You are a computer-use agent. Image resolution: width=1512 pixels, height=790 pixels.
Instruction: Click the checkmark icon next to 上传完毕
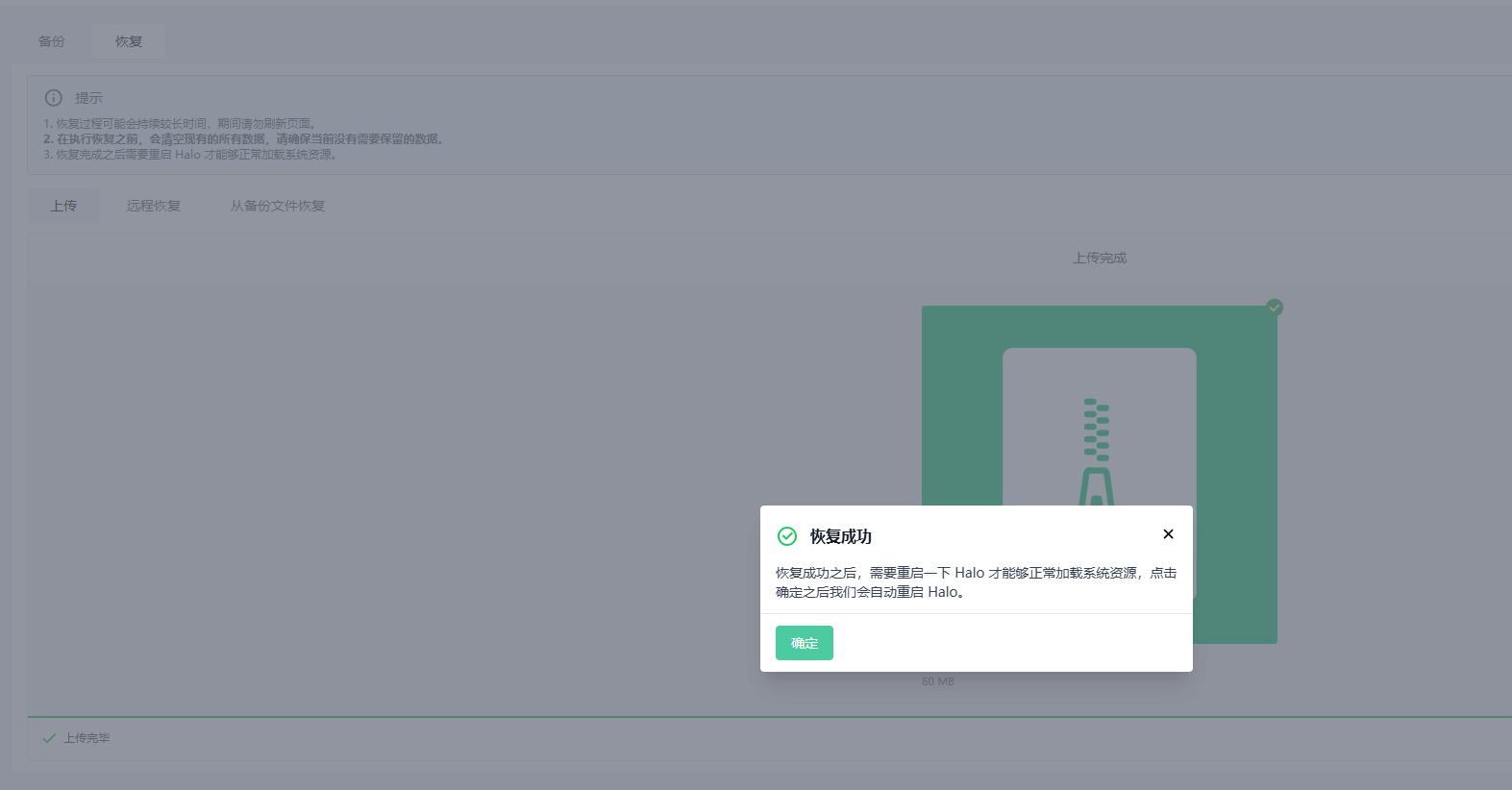(49, 738)
